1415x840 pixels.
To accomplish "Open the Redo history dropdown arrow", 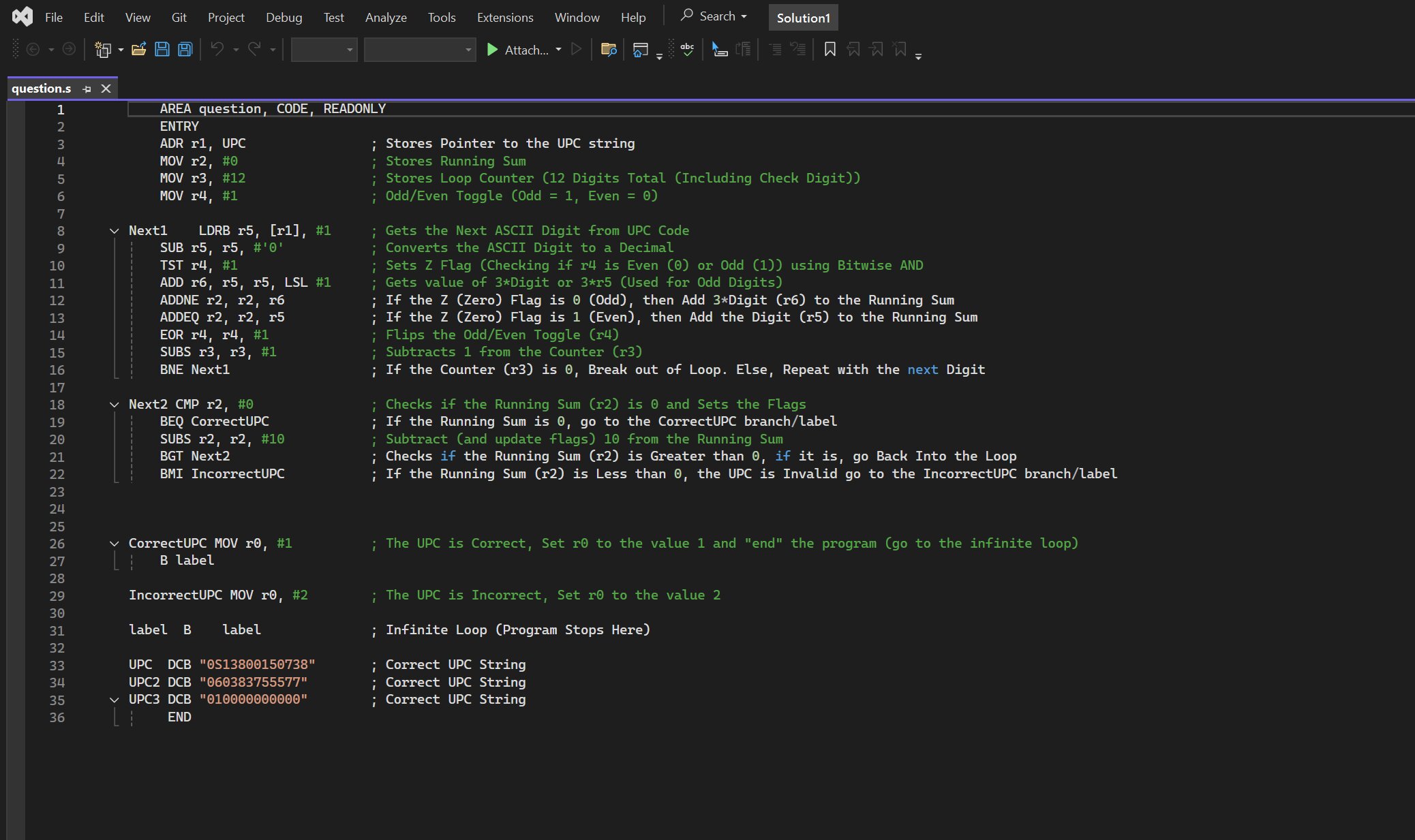I will pyautogui.click(x=273, y=50).
